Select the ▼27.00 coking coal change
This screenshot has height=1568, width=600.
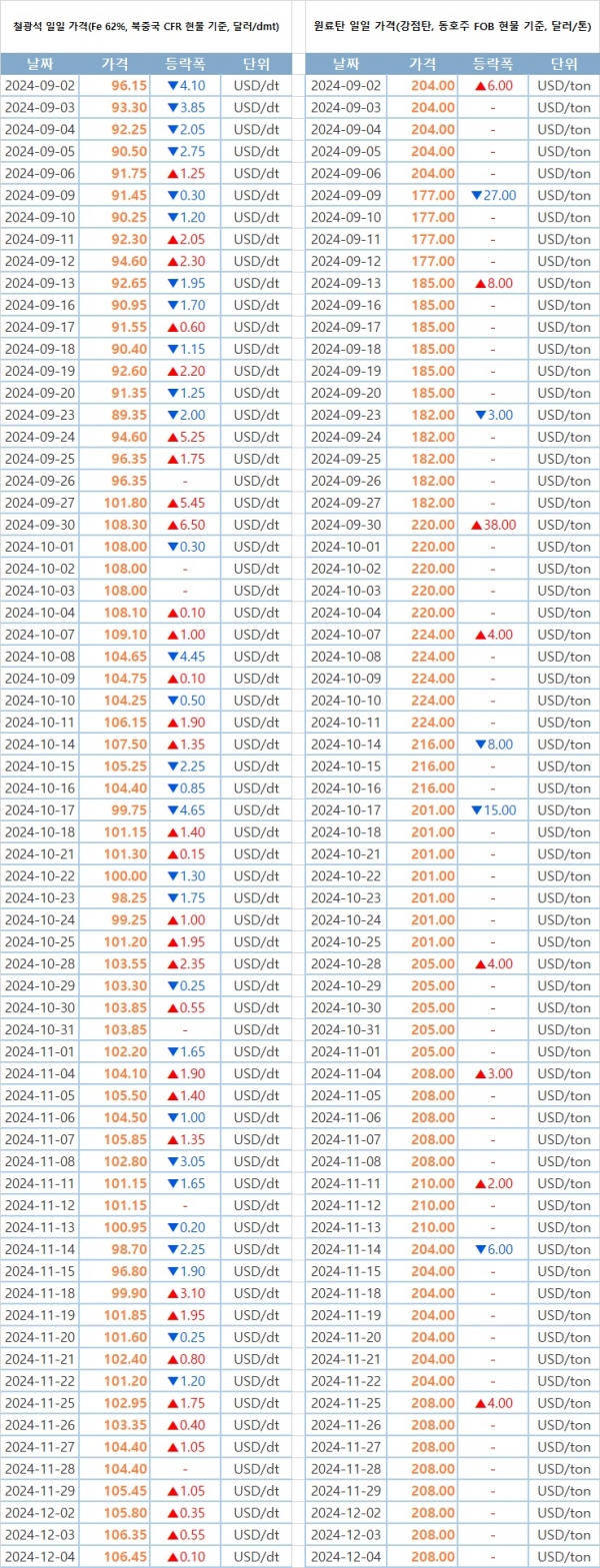pyautogui.click(x=494, y=196)
